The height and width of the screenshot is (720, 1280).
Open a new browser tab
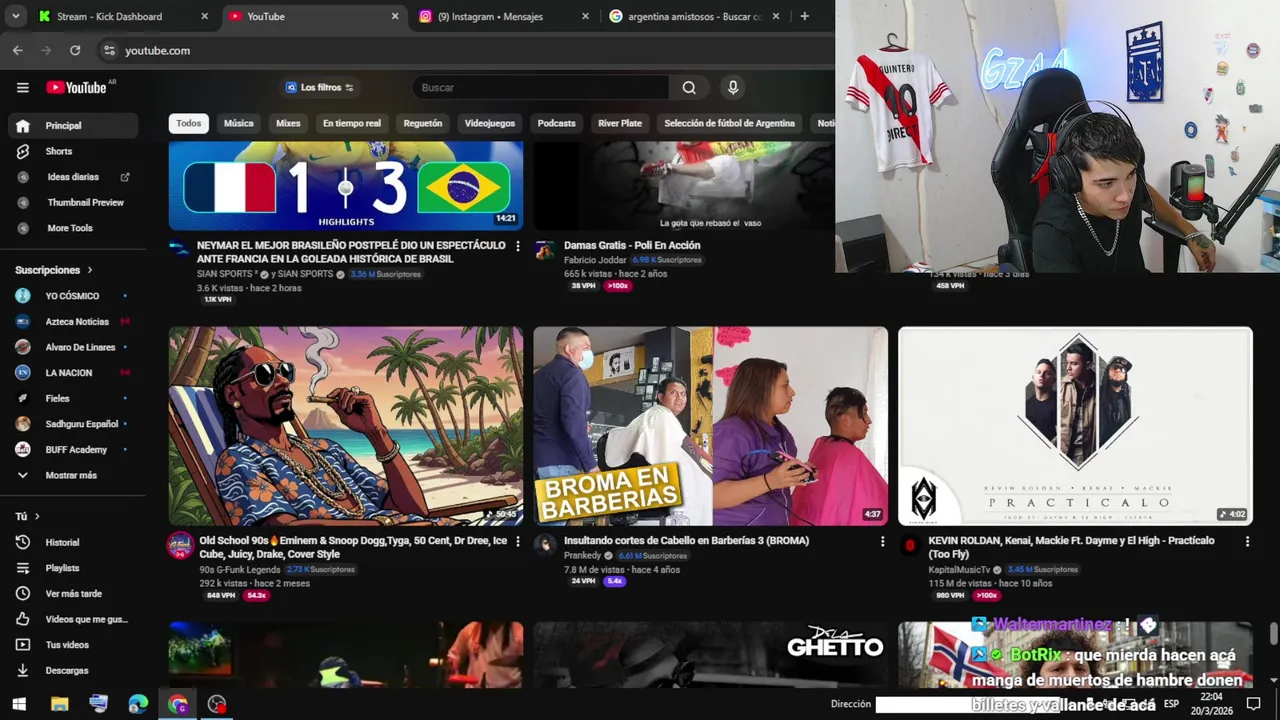[804, 16]
